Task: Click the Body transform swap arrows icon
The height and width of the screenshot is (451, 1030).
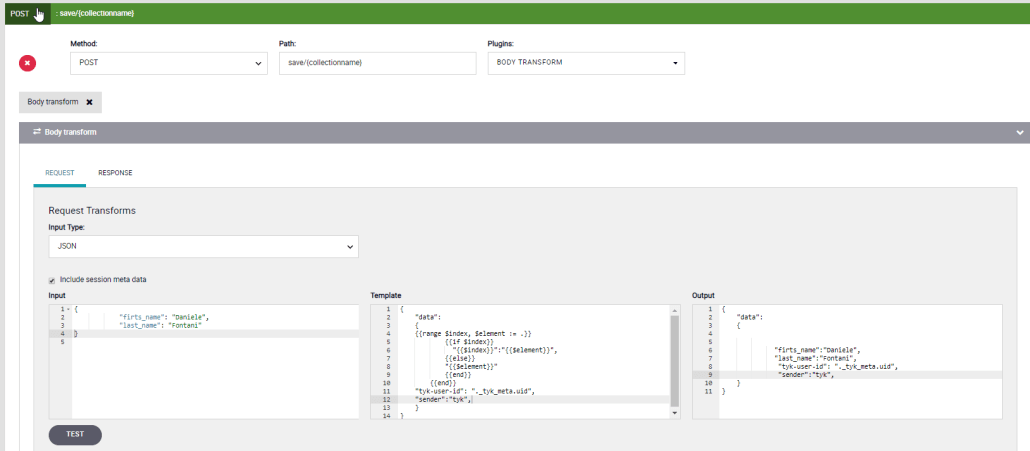Action: point(36,132)
